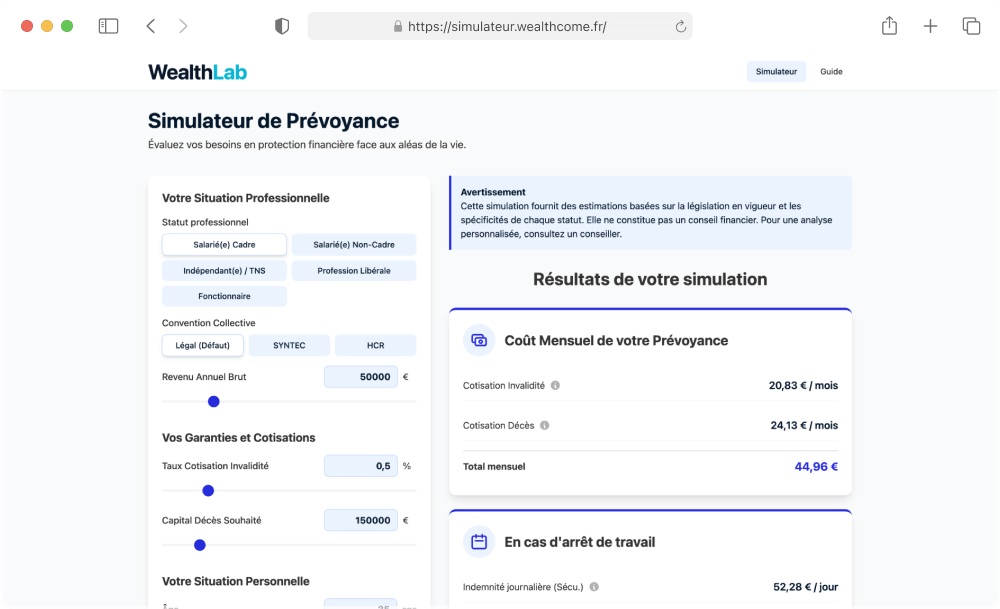Open the Safari sidebar

[108, 25]
